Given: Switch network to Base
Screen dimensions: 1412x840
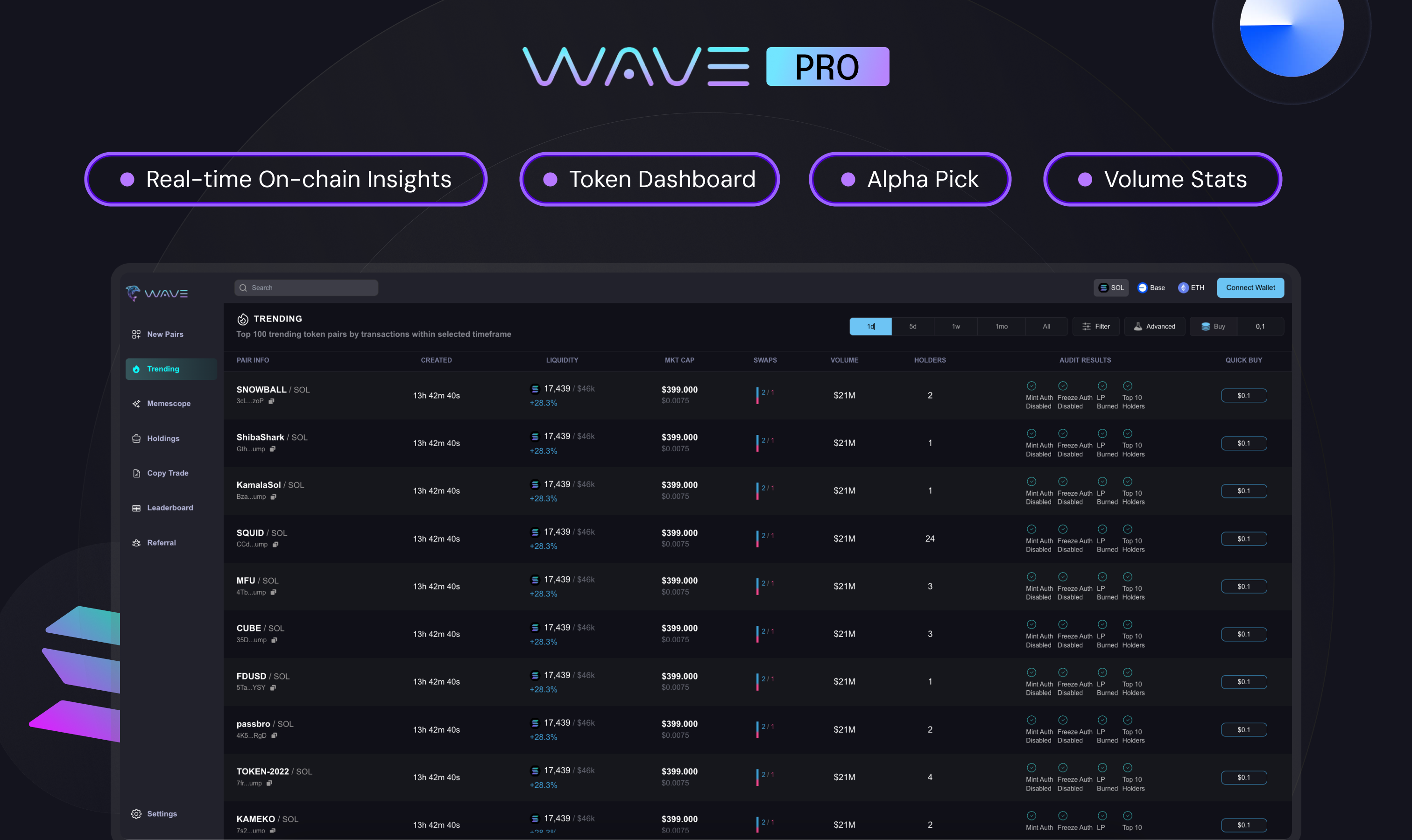Looking at the screenshot, I should click(1151, 287).
